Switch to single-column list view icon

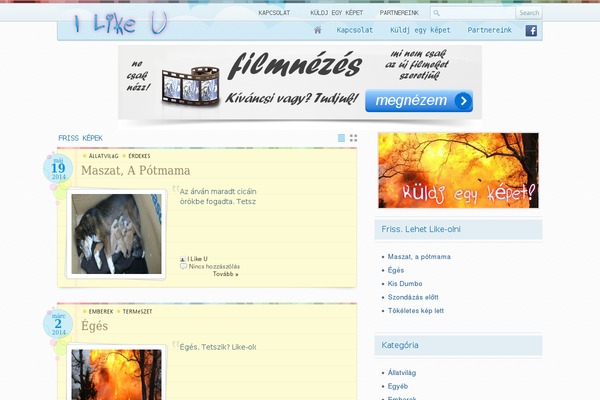[341, 138]
